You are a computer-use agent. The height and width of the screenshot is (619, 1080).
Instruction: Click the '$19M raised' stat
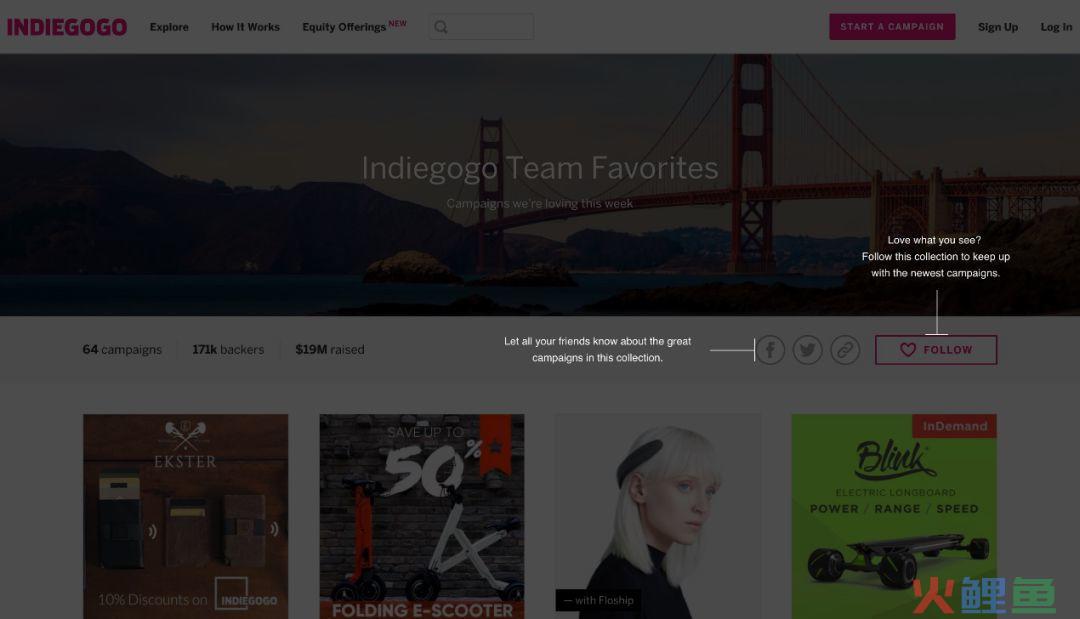[330, 350]
